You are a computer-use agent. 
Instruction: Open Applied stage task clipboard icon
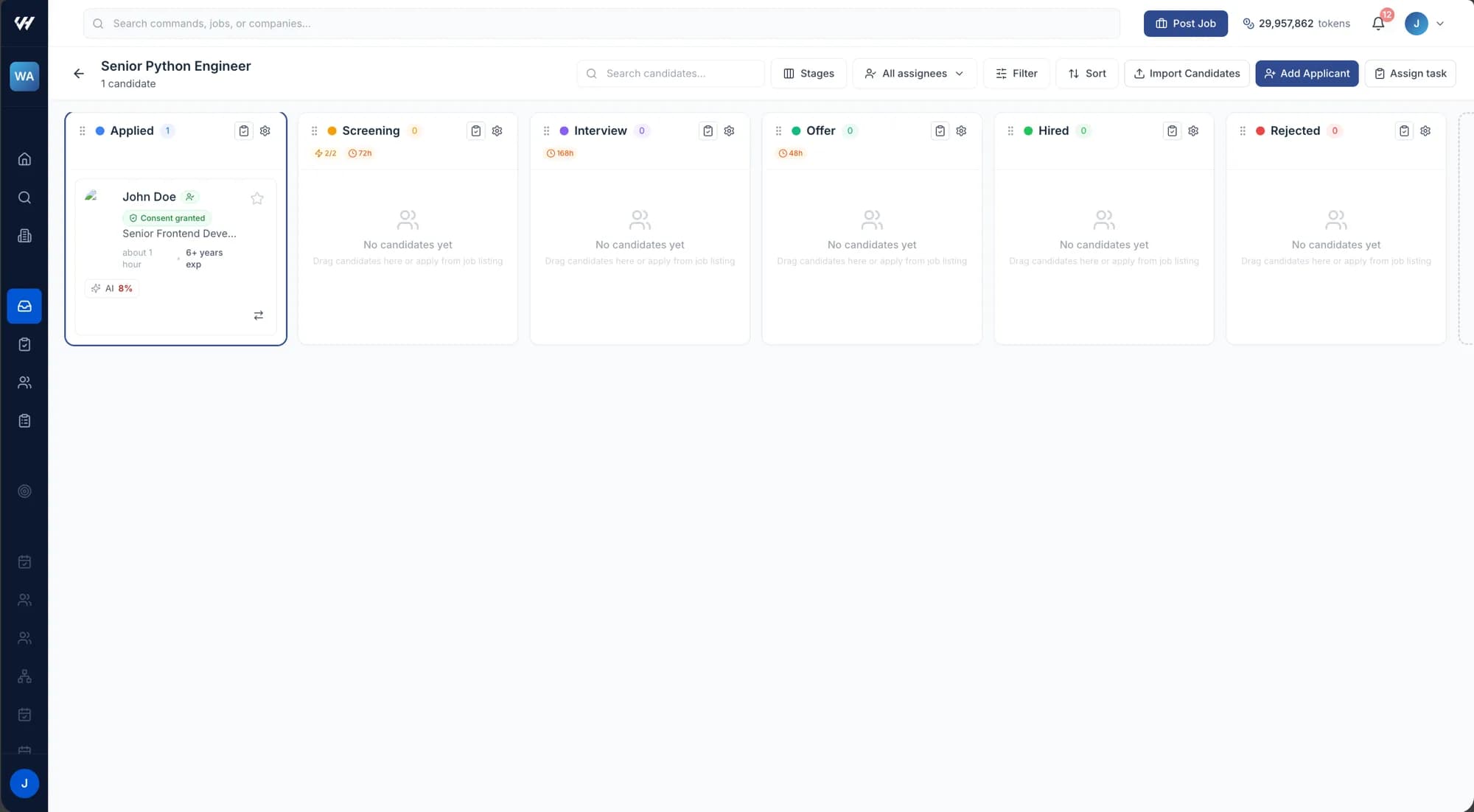click(x=244, y=130)
